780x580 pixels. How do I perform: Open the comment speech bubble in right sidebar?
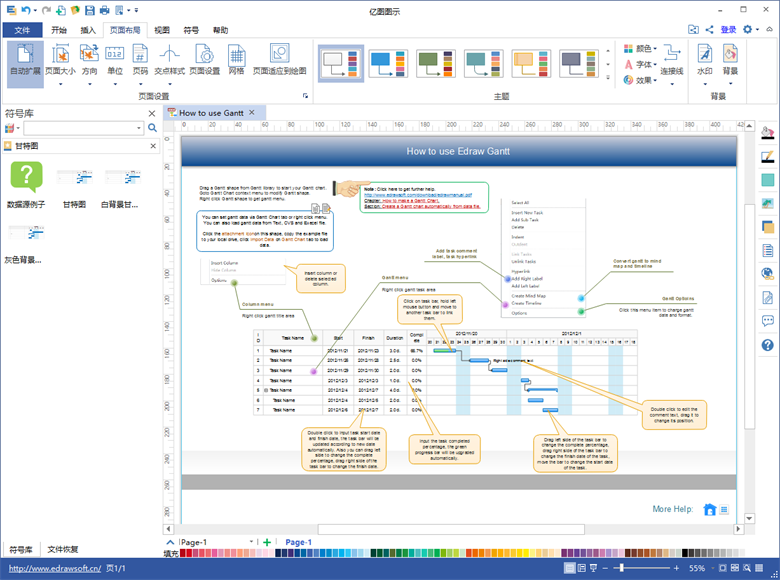coord(768,321)
